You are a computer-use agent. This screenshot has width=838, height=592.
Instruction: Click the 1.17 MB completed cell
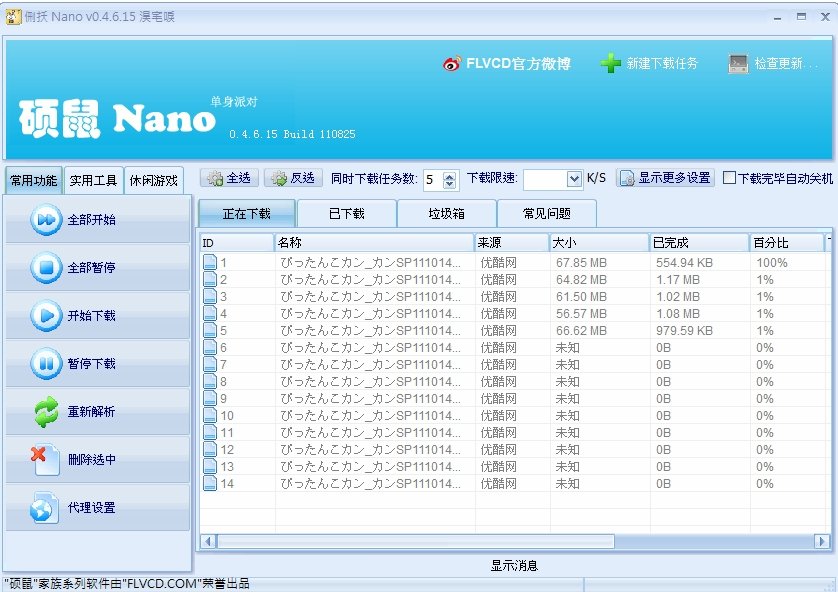click(678, 279)
